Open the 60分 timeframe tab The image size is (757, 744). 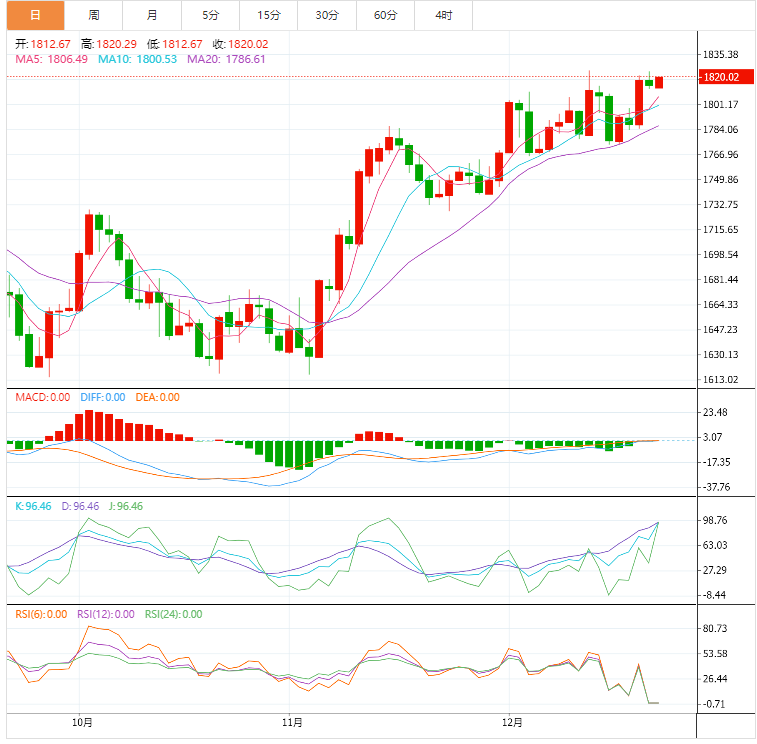(385, 15)
